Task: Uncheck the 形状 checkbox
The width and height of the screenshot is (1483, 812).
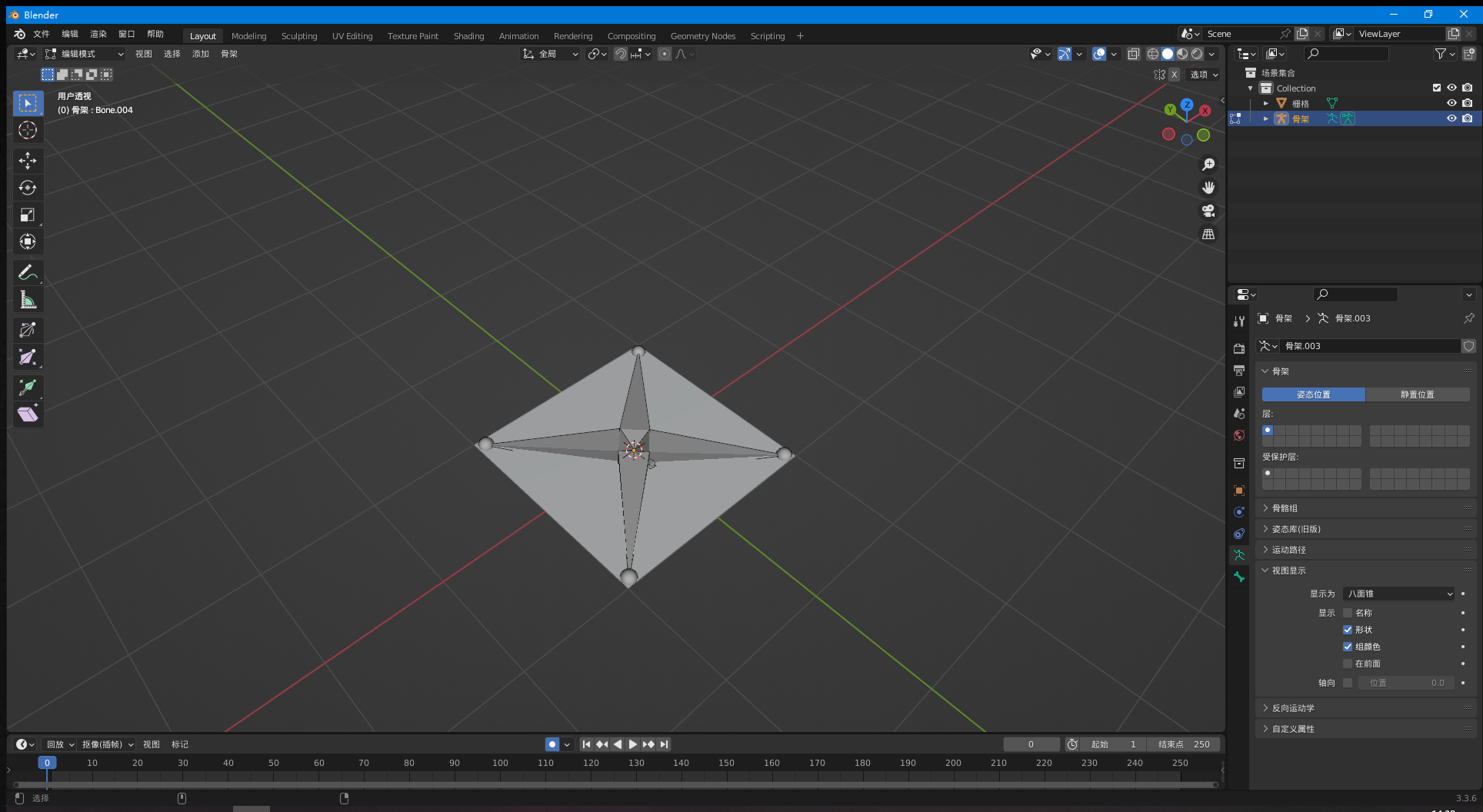Action: click(1348, 630)
